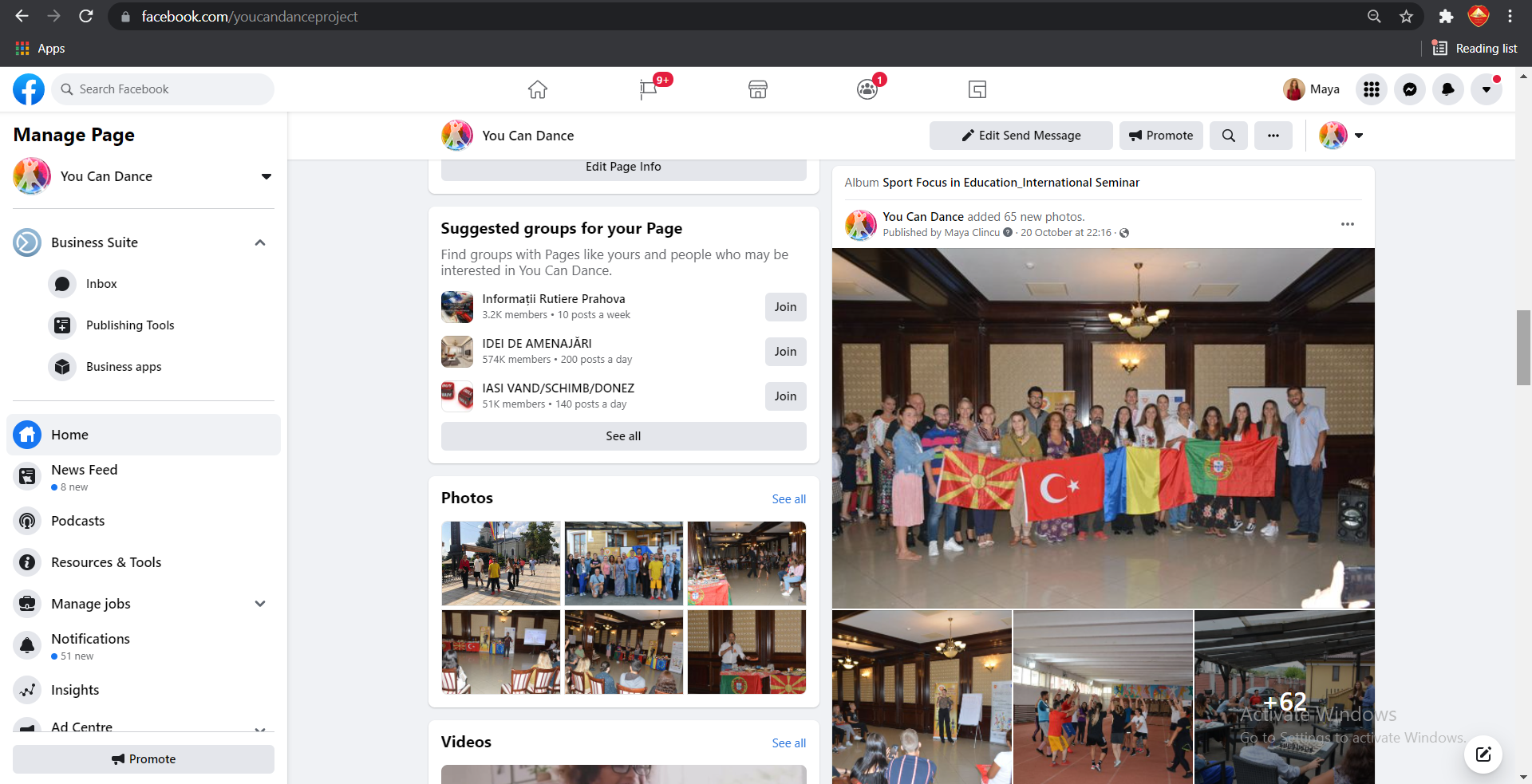Click post timestamp 20 October at 22:16
This screenshot has height=784, width=1532.
pyautogui.click(x=1066, y=233)
